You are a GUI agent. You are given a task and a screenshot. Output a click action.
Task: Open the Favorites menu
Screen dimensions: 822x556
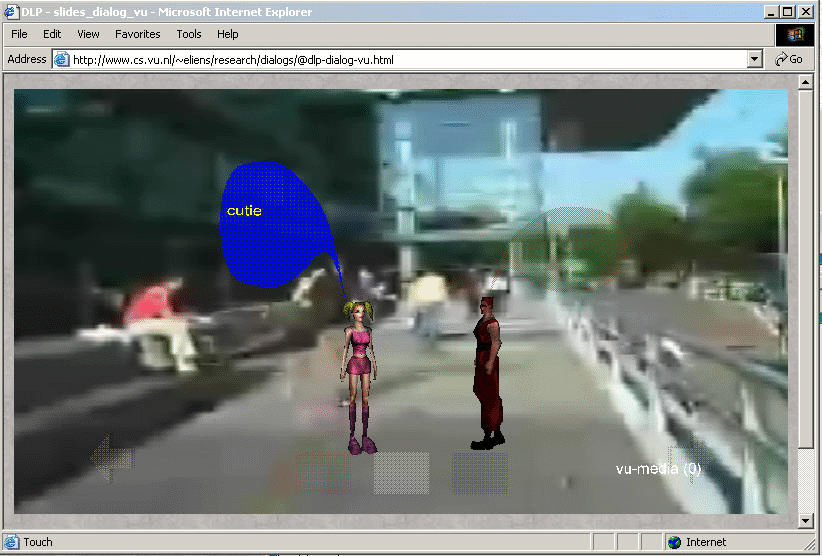(137, 34)
